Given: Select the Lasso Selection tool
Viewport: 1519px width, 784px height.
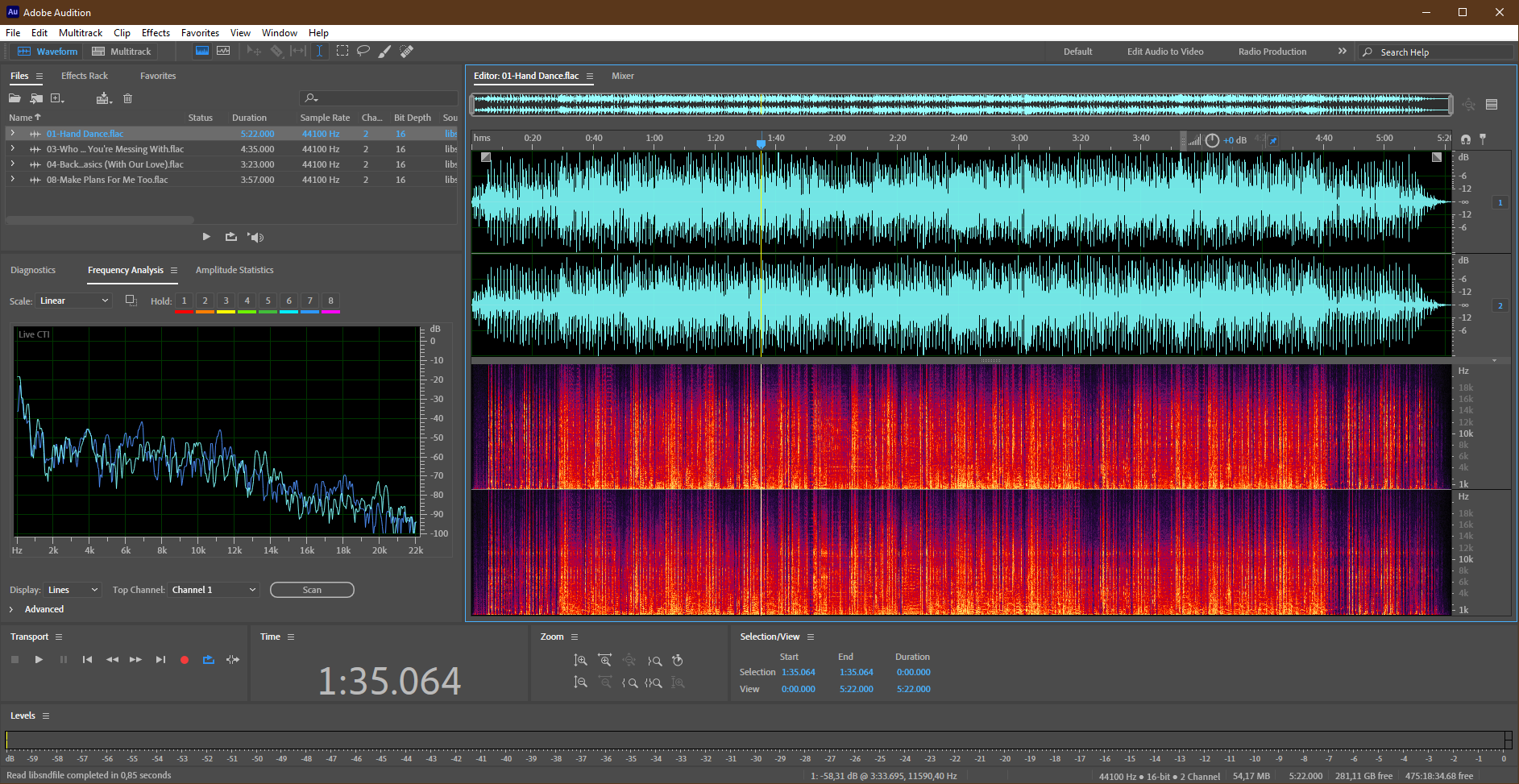Looking at the screenshot, I should click(363, 51).
